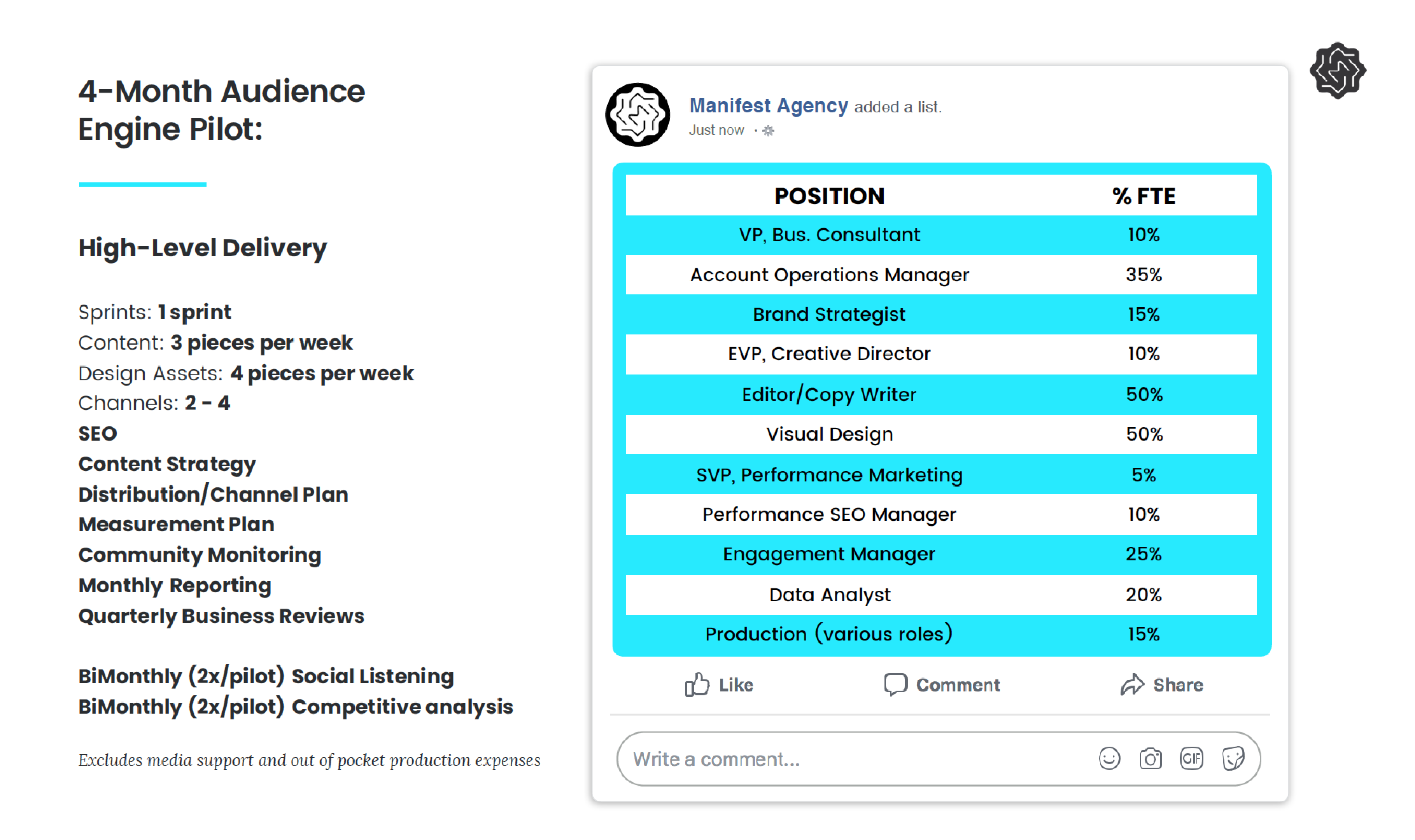Screen dimensions: 1415x840
Task: Click the 'Just now' timestamp
Action: [716, 131]
